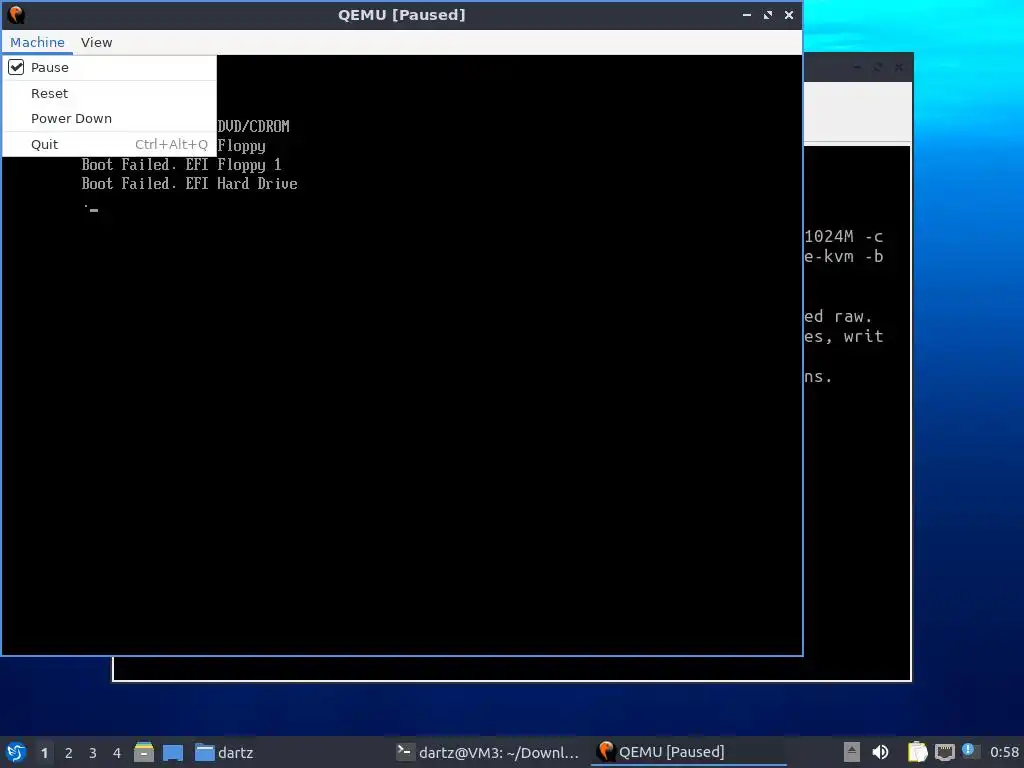The width and height of the screenshot is (1024, 768).
Task: Open the start menu bird icon
Action: (16, 752)
